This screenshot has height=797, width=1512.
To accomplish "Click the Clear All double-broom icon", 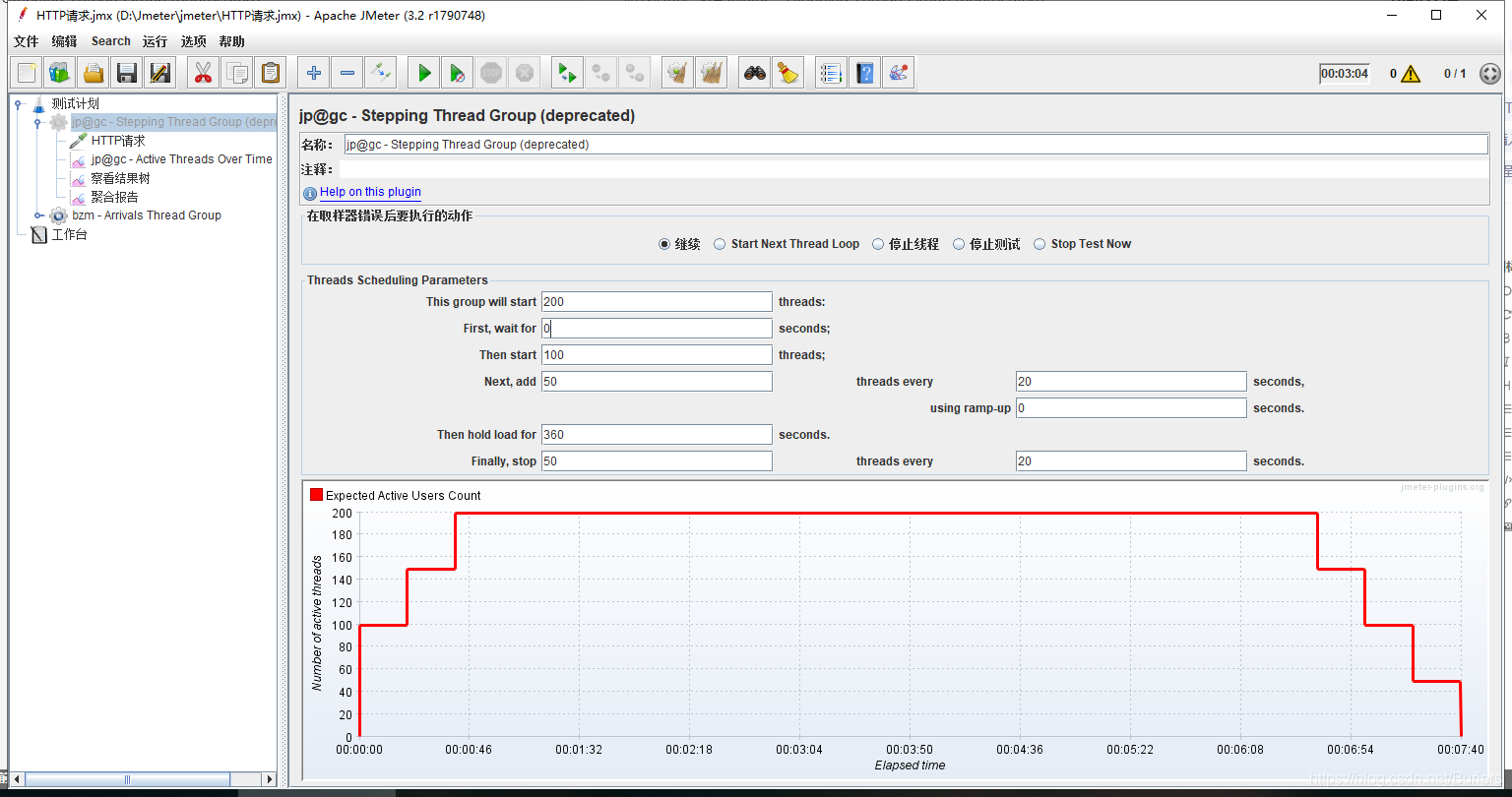I will pyautogui.click(x=712, y=73).
